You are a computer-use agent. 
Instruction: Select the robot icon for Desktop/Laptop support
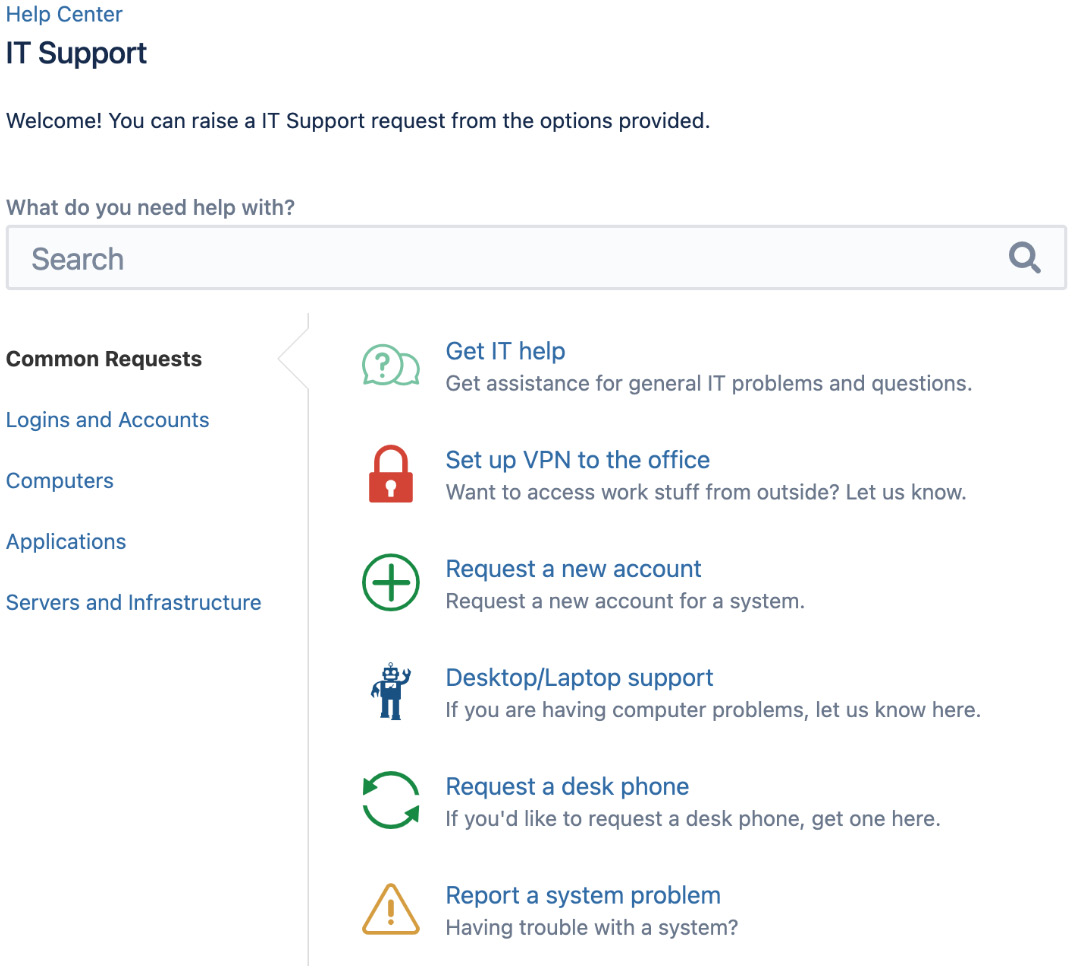pyautogui.click(x=390, y=691)
